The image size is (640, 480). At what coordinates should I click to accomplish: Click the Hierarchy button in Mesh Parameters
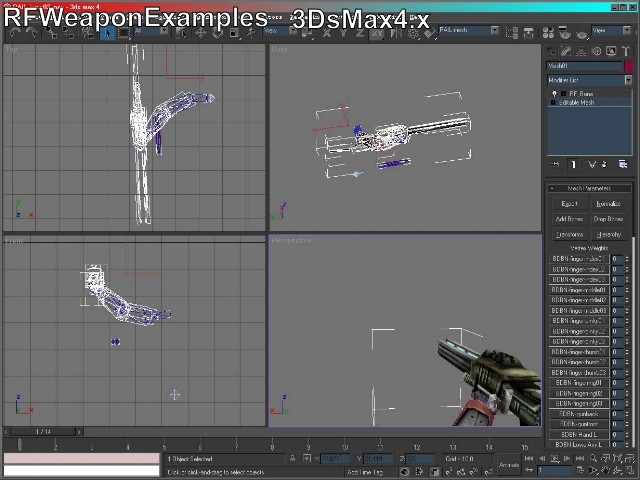[x=608, y=234]
